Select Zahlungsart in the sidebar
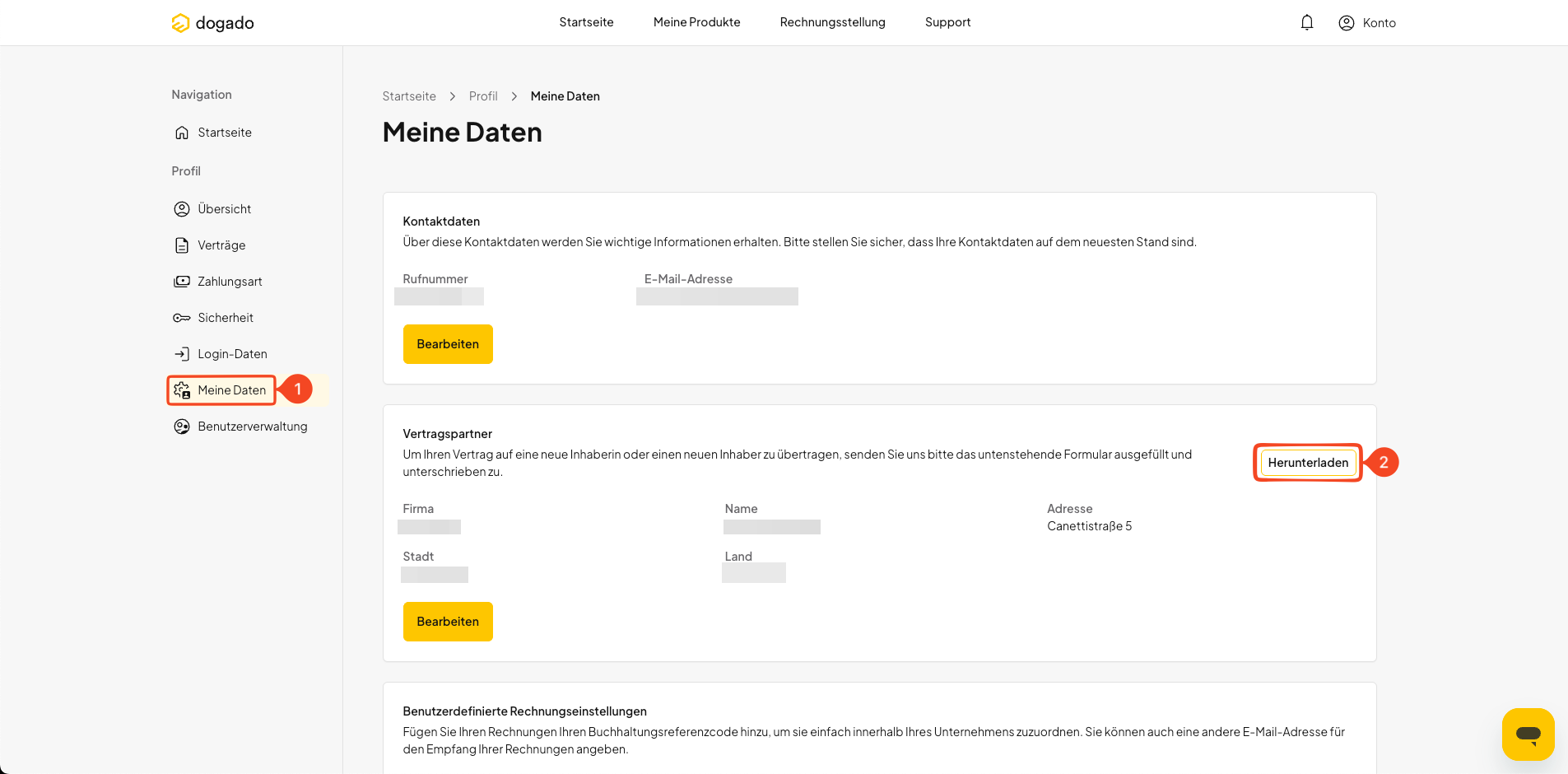 click(x=230, y=282)
